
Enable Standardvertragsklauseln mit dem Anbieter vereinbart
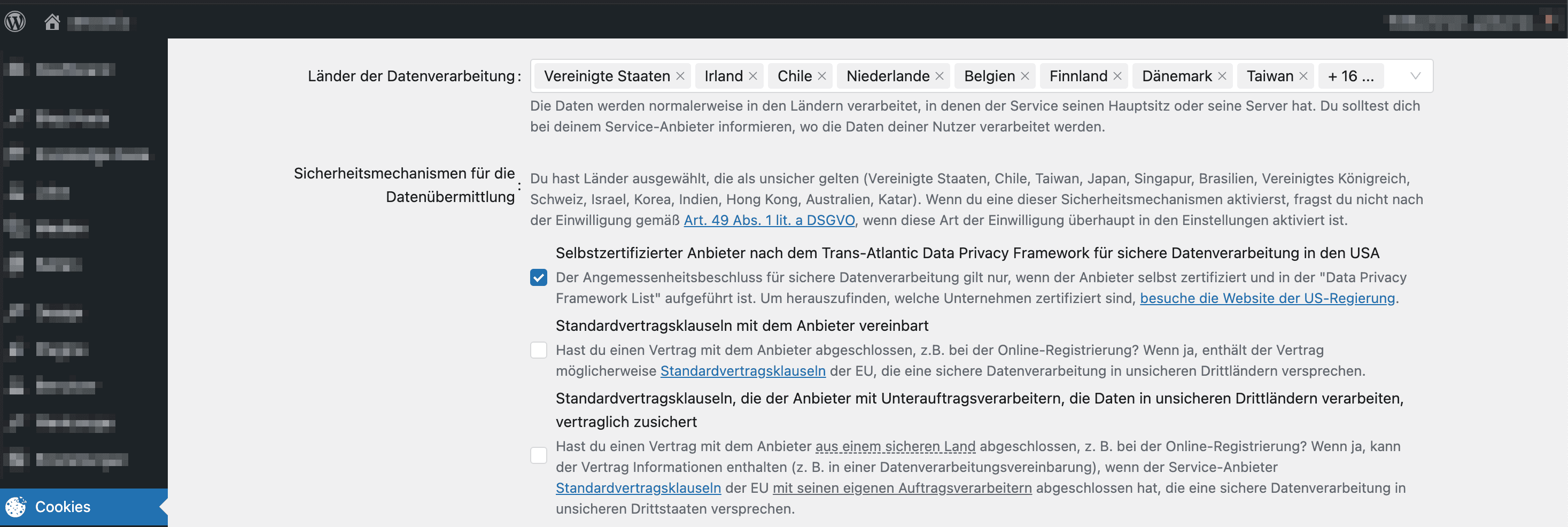(x=538, y=350)
